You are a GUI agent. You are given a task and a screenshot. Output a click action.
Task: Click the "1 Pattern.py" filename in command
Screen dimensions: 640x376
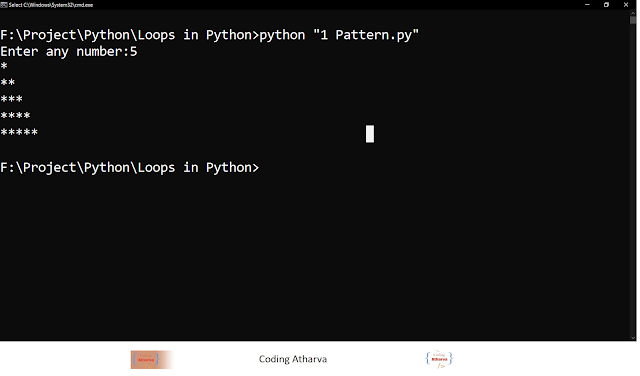click(366, 35)
